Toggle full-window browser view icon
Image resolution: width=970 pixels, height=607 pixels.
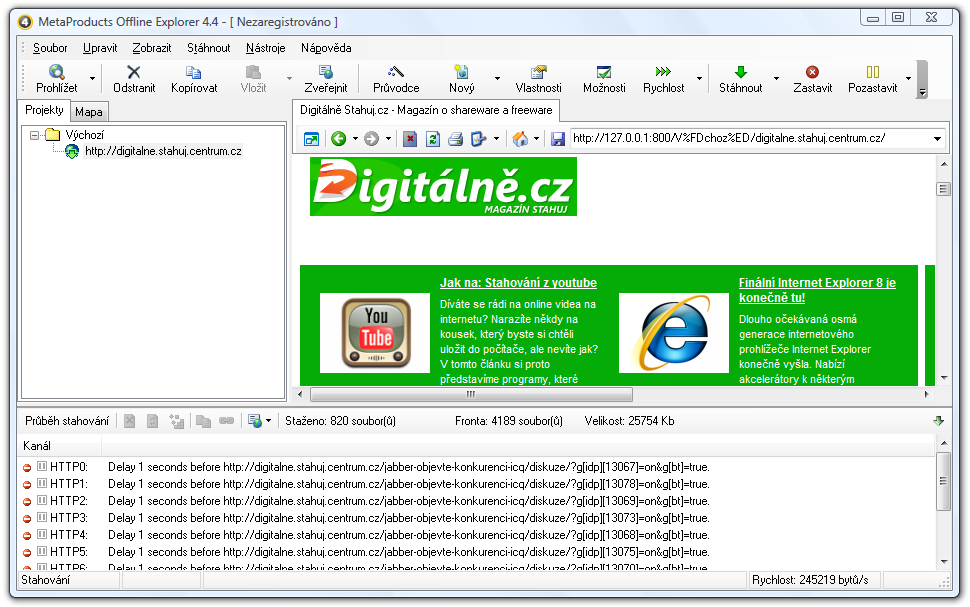[311, 139]
